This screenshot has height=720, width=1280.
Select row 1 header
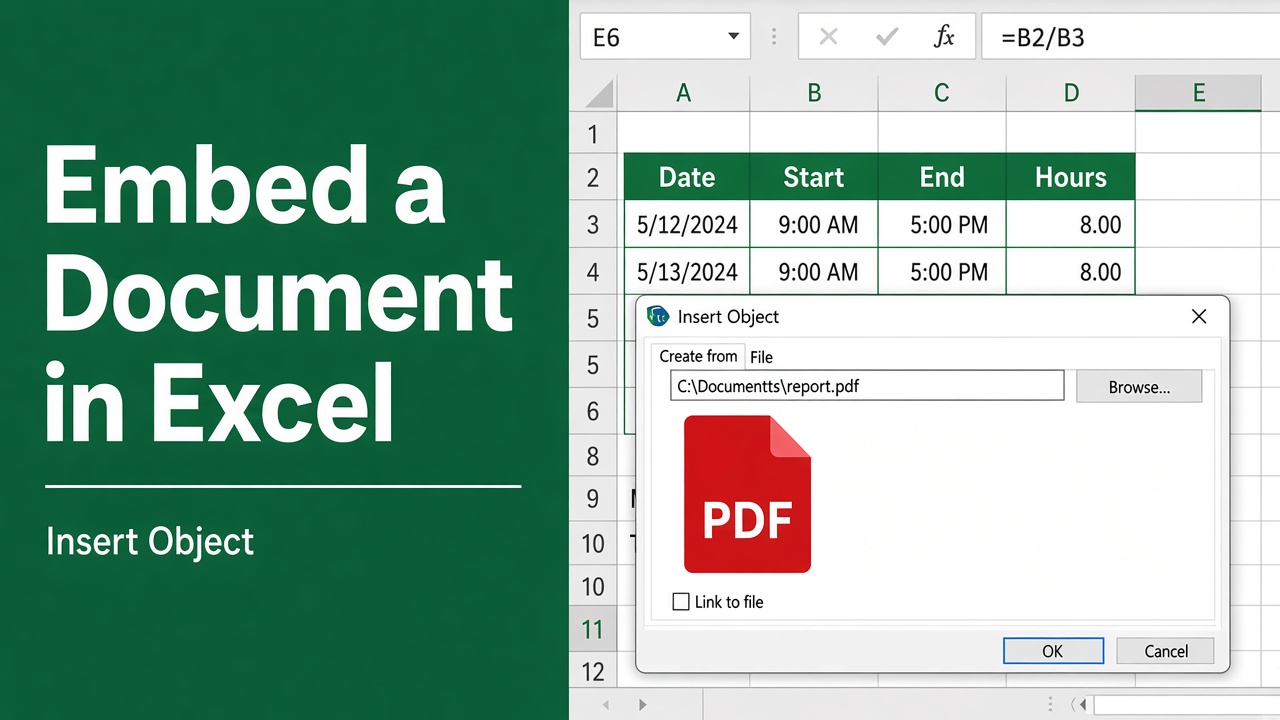(x=593, y=133)
